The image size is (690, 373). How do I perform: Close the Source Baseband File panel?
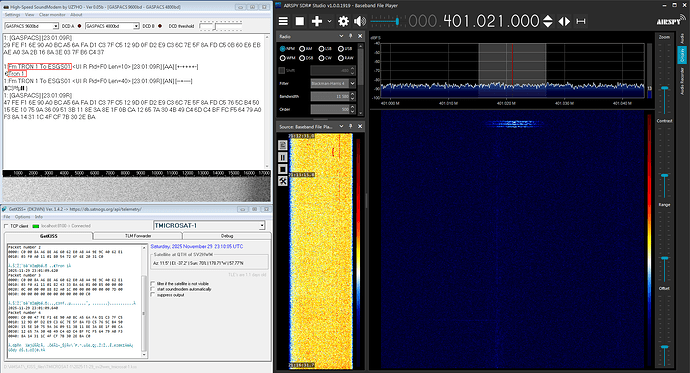click(x=360, y=126)
